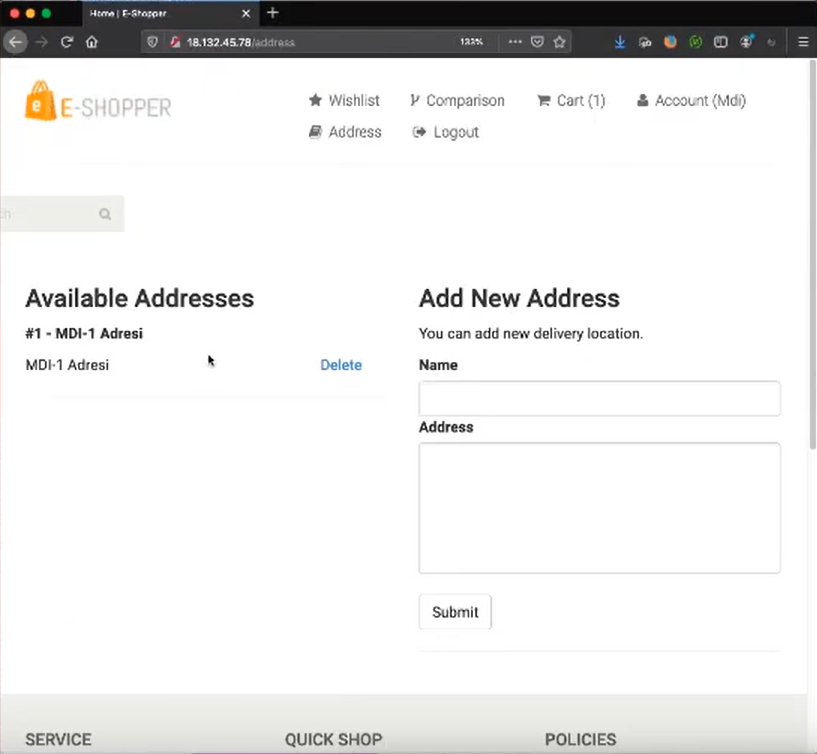Click the Address nav link

point(345,132)
